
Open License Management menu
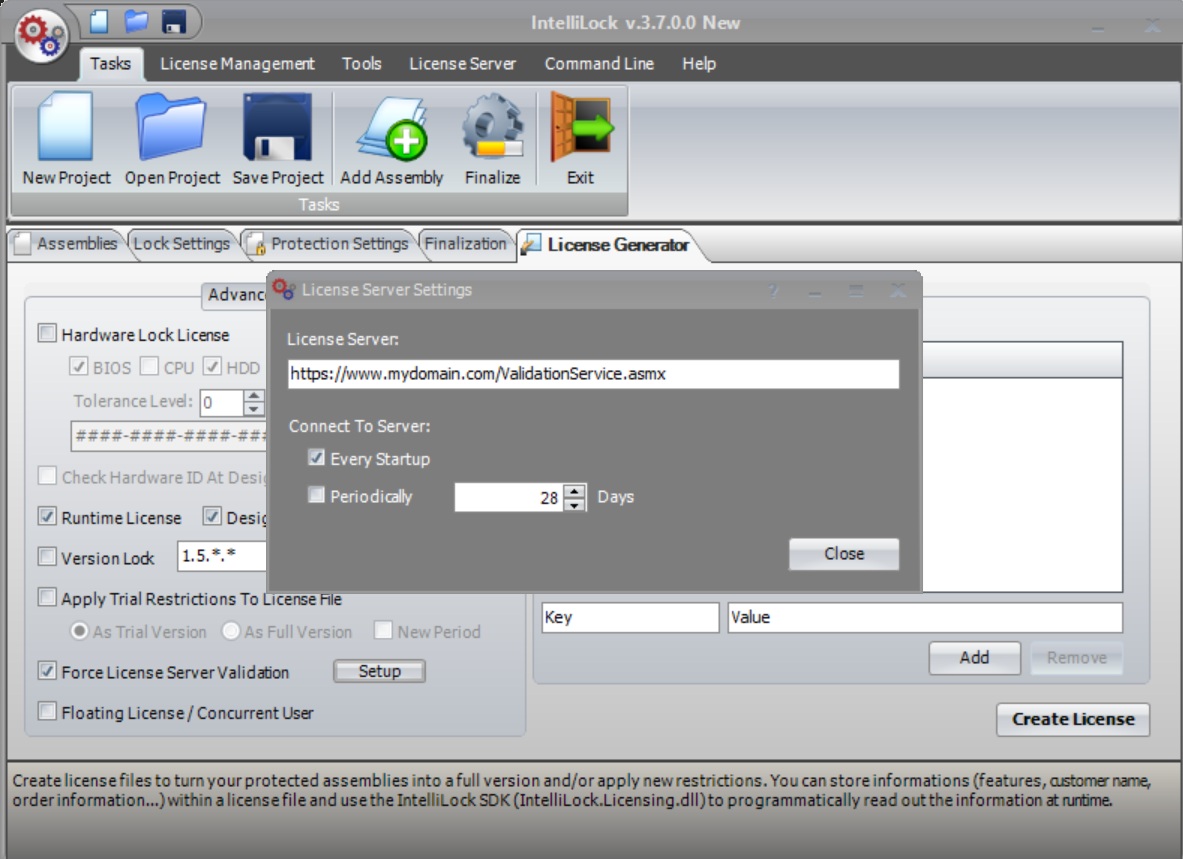pyautogui.click(x=237, y=63)
